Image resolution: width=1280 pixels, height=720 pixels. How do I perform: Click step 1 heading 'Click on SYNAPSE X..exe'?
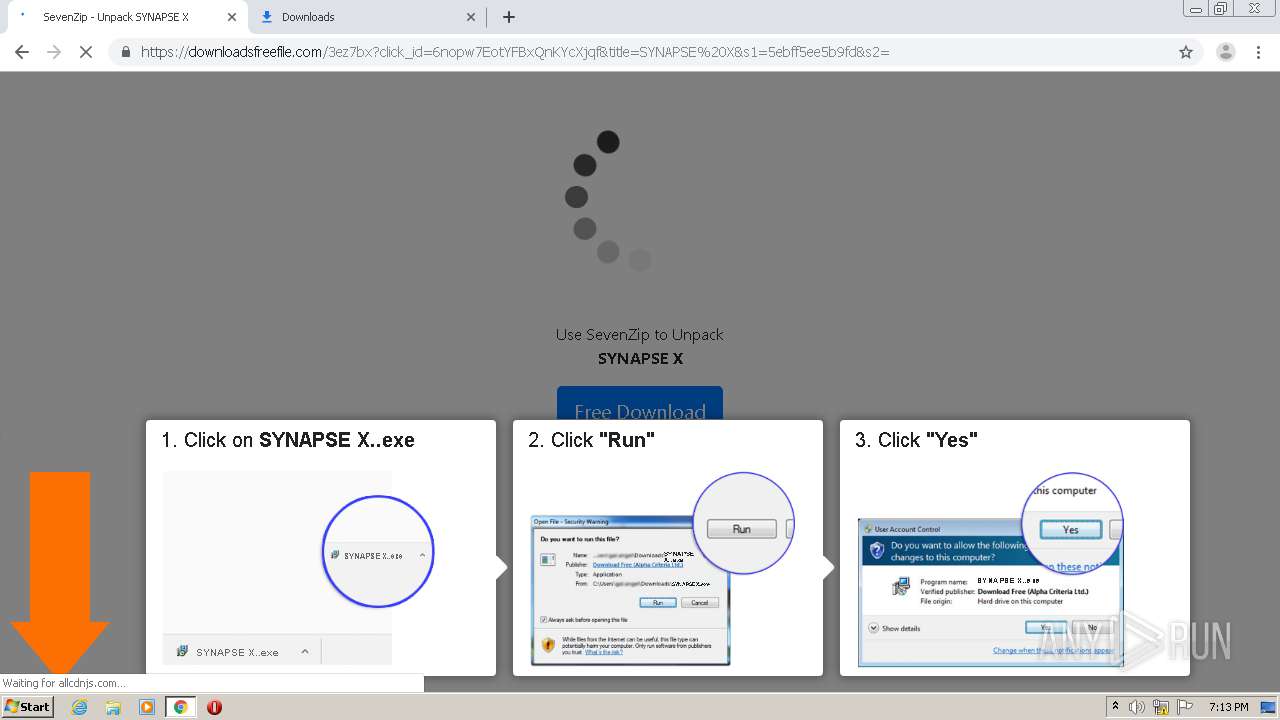pos(288,440)
